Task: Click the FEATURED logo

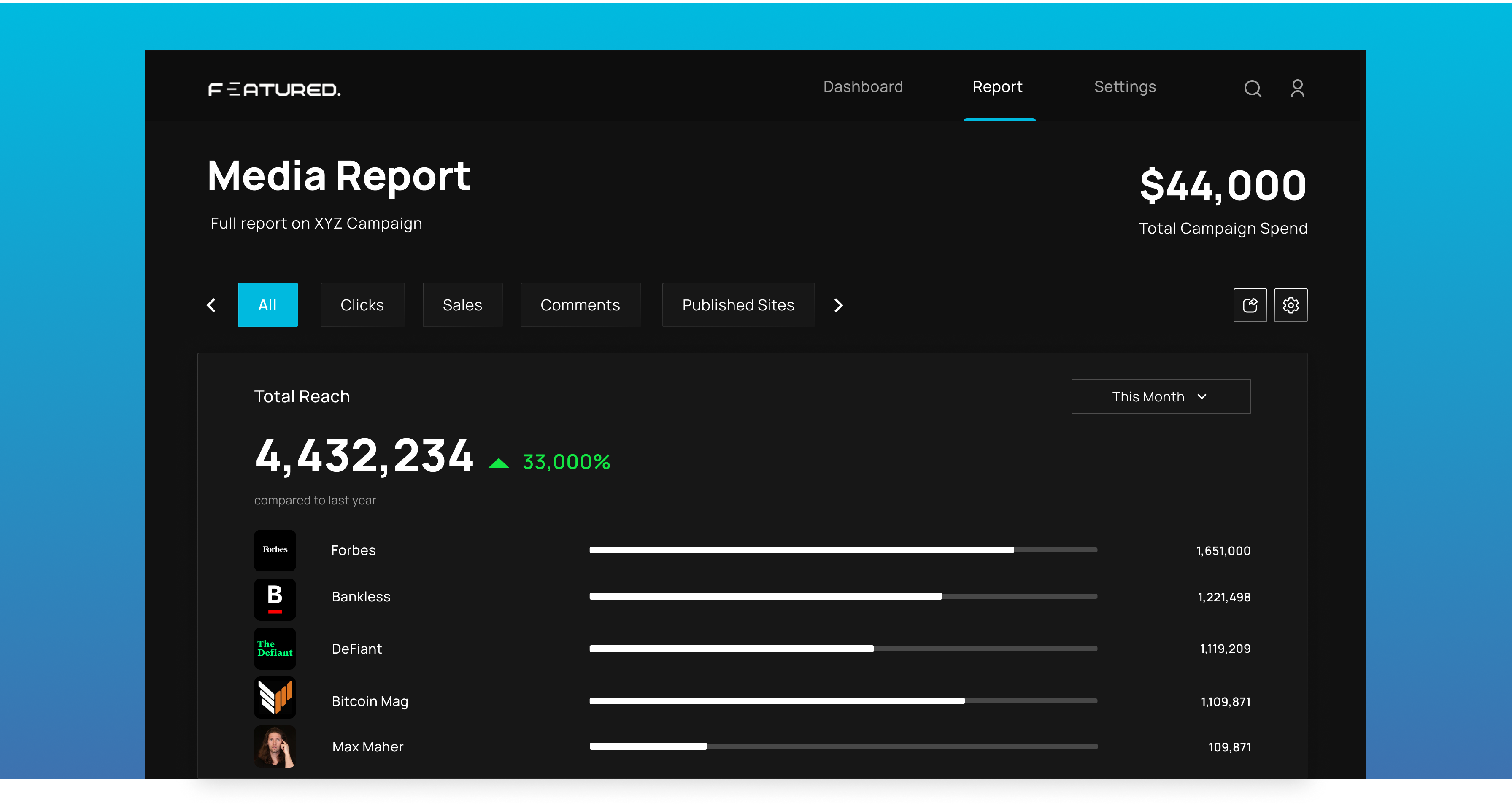Action: coord(274,89)
